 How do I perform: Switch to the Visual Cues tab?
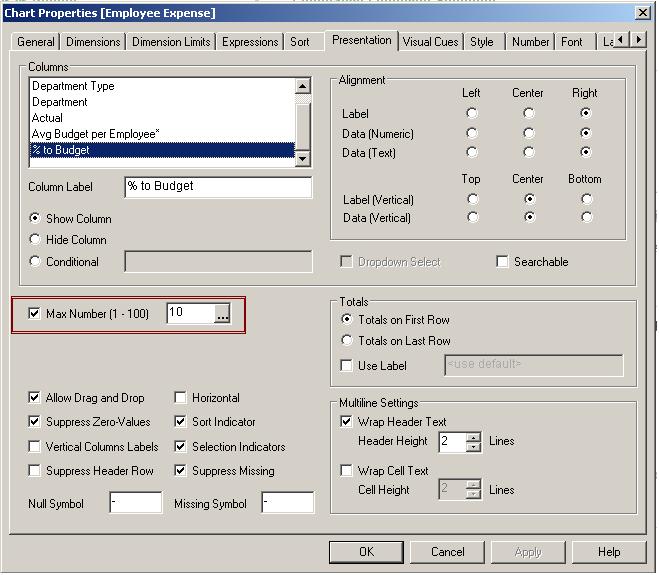coord(430,42)
